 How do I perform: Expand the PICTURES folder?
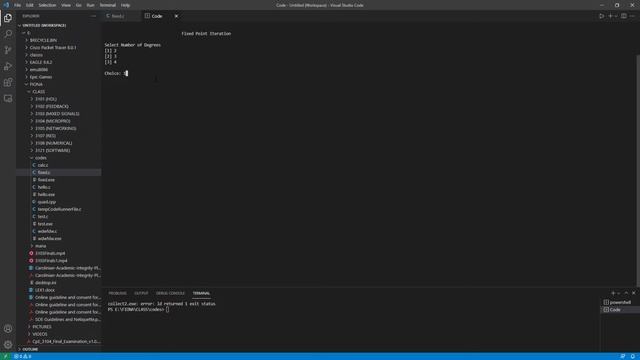(x=42, y=327)
